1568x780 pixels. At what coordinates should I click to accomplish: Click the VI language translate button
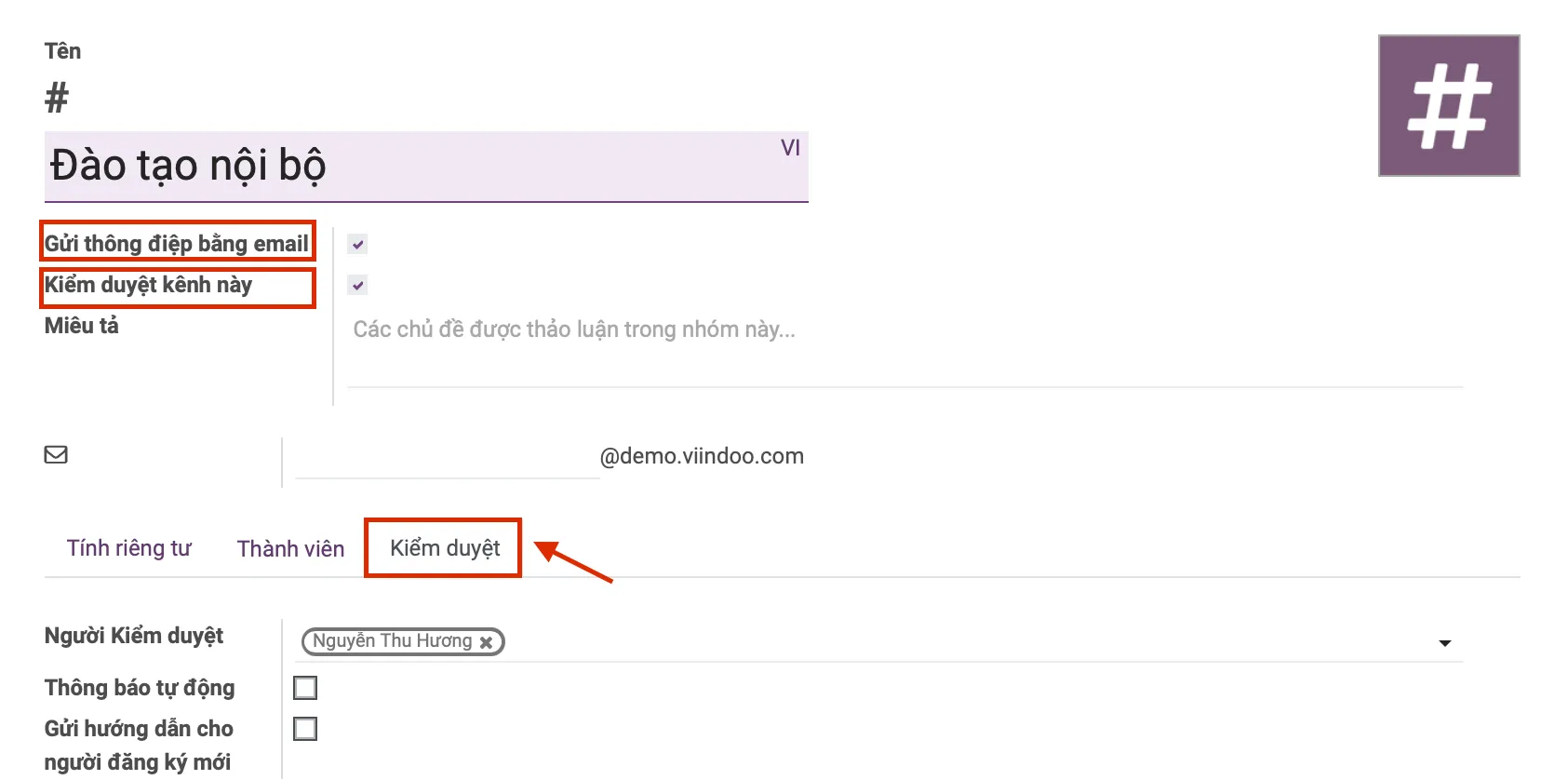pyautogui.click(x=790, y=148)
